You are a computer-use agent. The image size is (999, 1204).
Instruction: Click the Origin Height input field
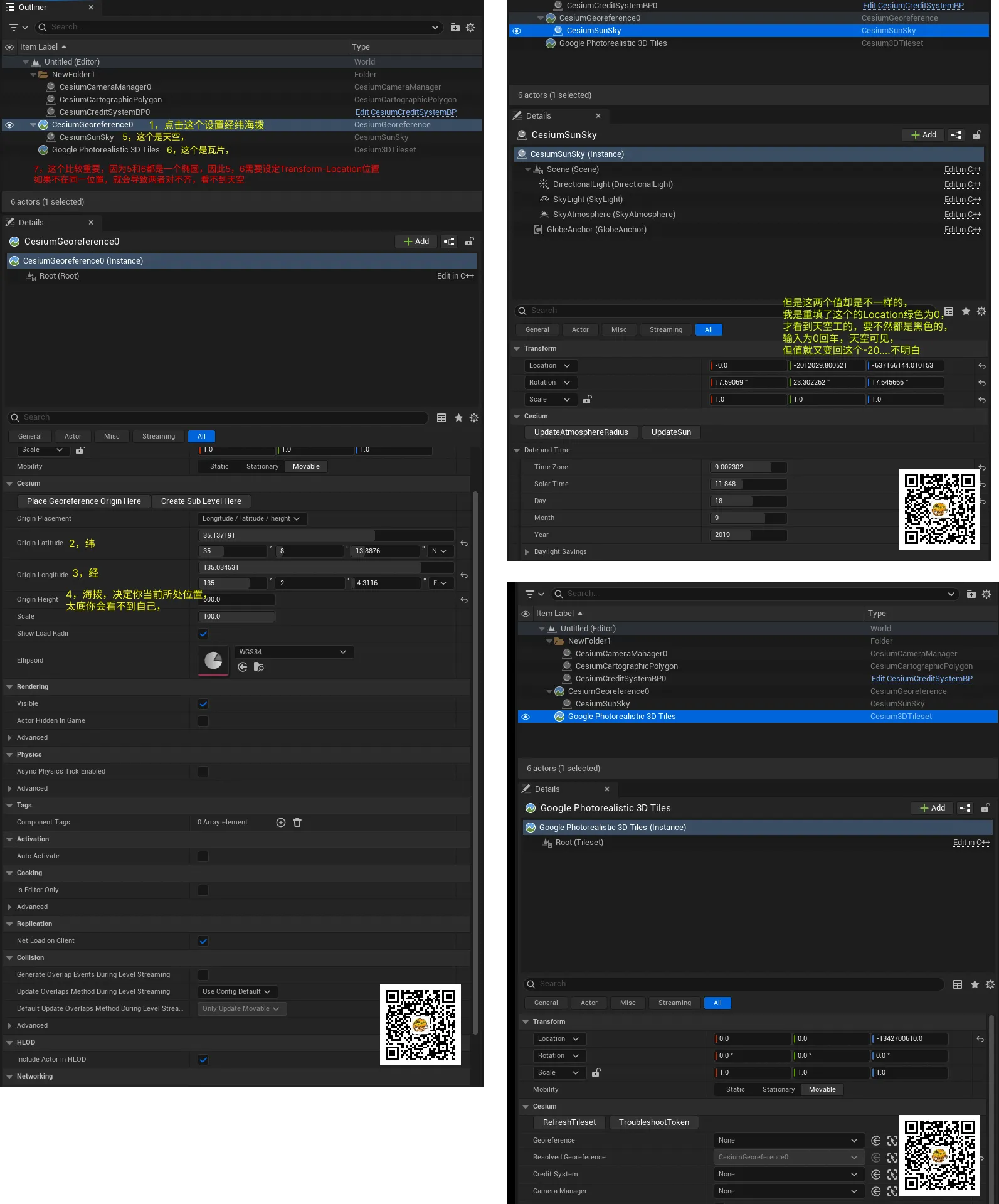click(237, 600)
